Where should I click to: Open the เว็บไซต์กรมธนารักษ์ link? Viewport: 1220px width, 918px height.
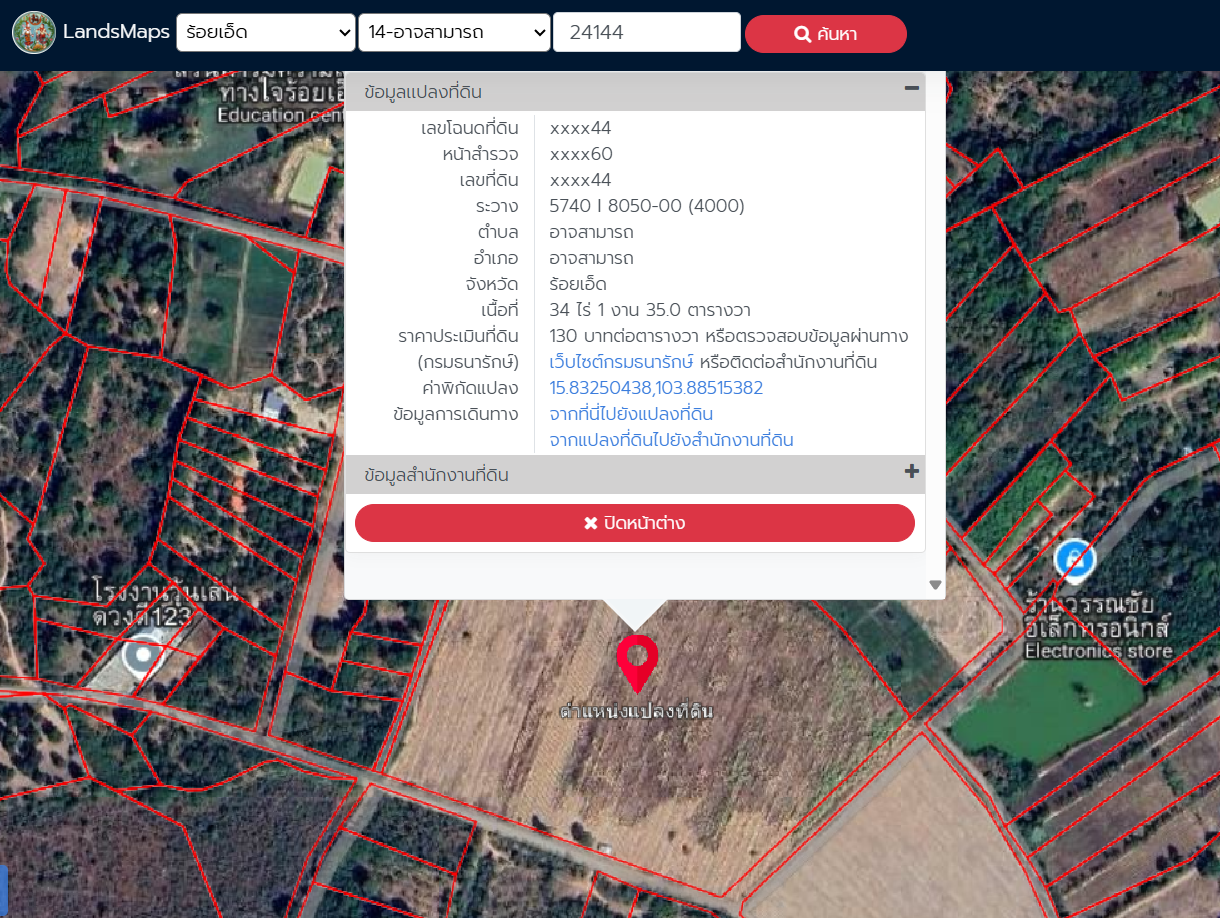point(621,362)
